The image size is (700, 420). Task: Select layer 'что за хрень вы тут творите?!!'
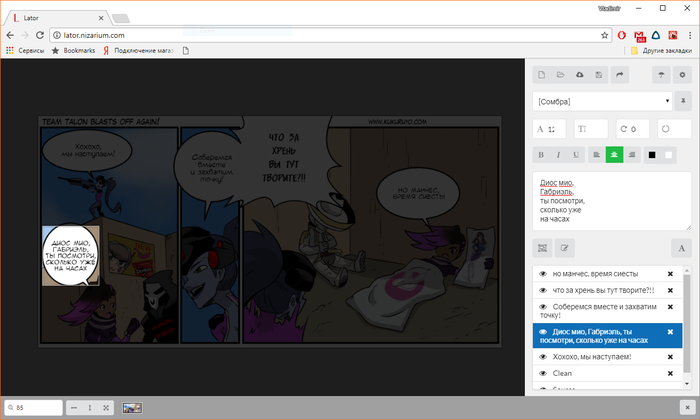coord(608,291)
